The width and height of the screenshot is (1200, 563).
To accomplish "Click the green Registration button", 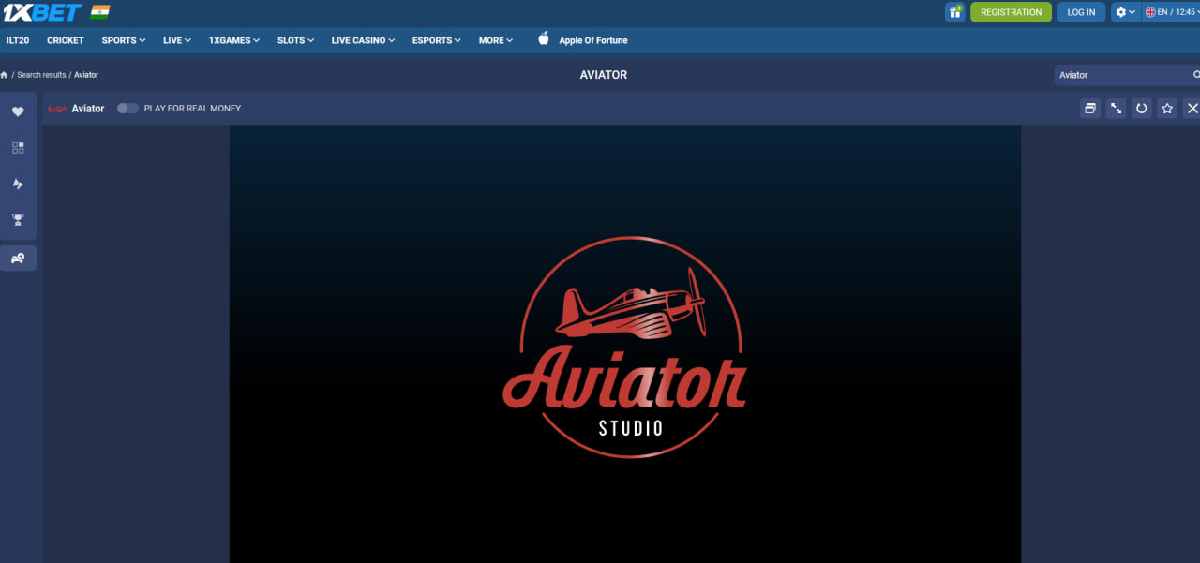I will point(1010,12).
